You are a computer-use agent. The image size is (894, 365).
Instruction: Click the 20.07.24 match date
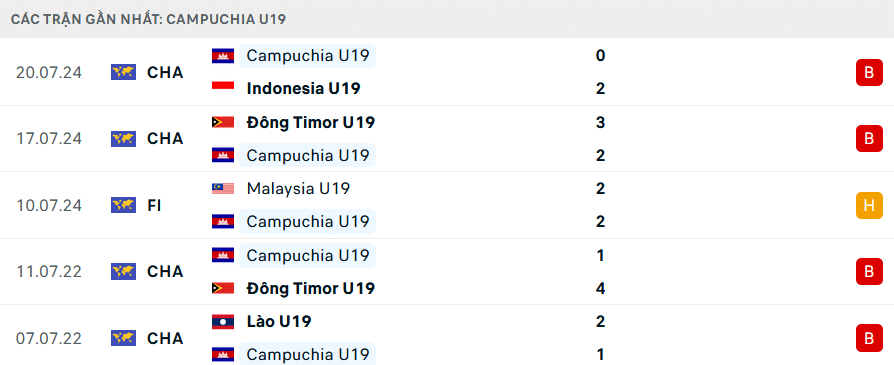pyautogui.click(x=49, y=72)
